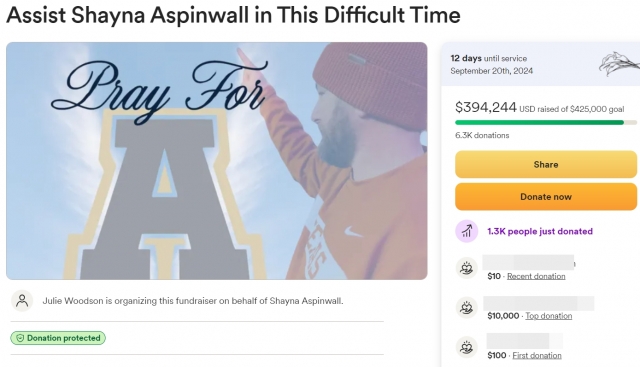
Task: Click the green fundraising progress bar
Action: [546, 122]
